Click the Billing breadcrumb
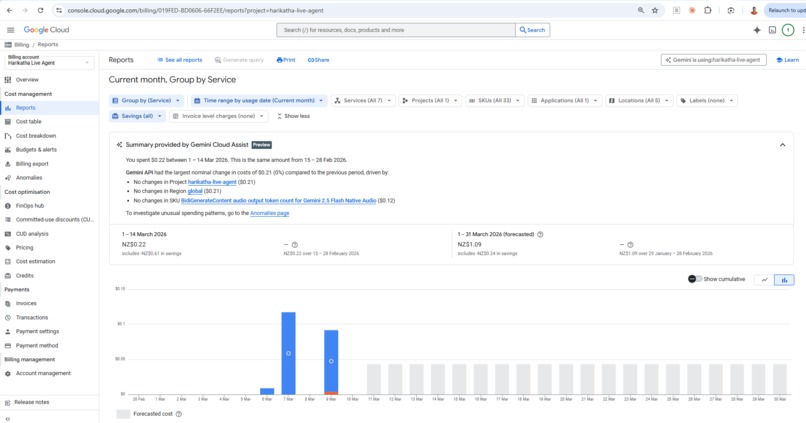 pyautogui.click(x=21, y=45)
